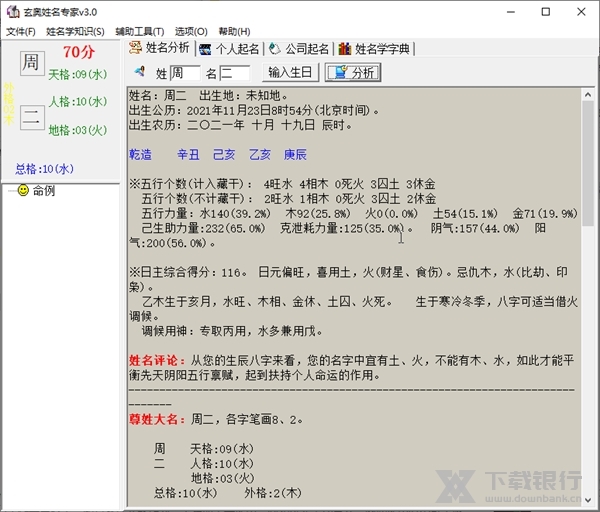This screenshot has width=600, height=512.
Task: Click the 70分 score text
Action: coord(79,52)
